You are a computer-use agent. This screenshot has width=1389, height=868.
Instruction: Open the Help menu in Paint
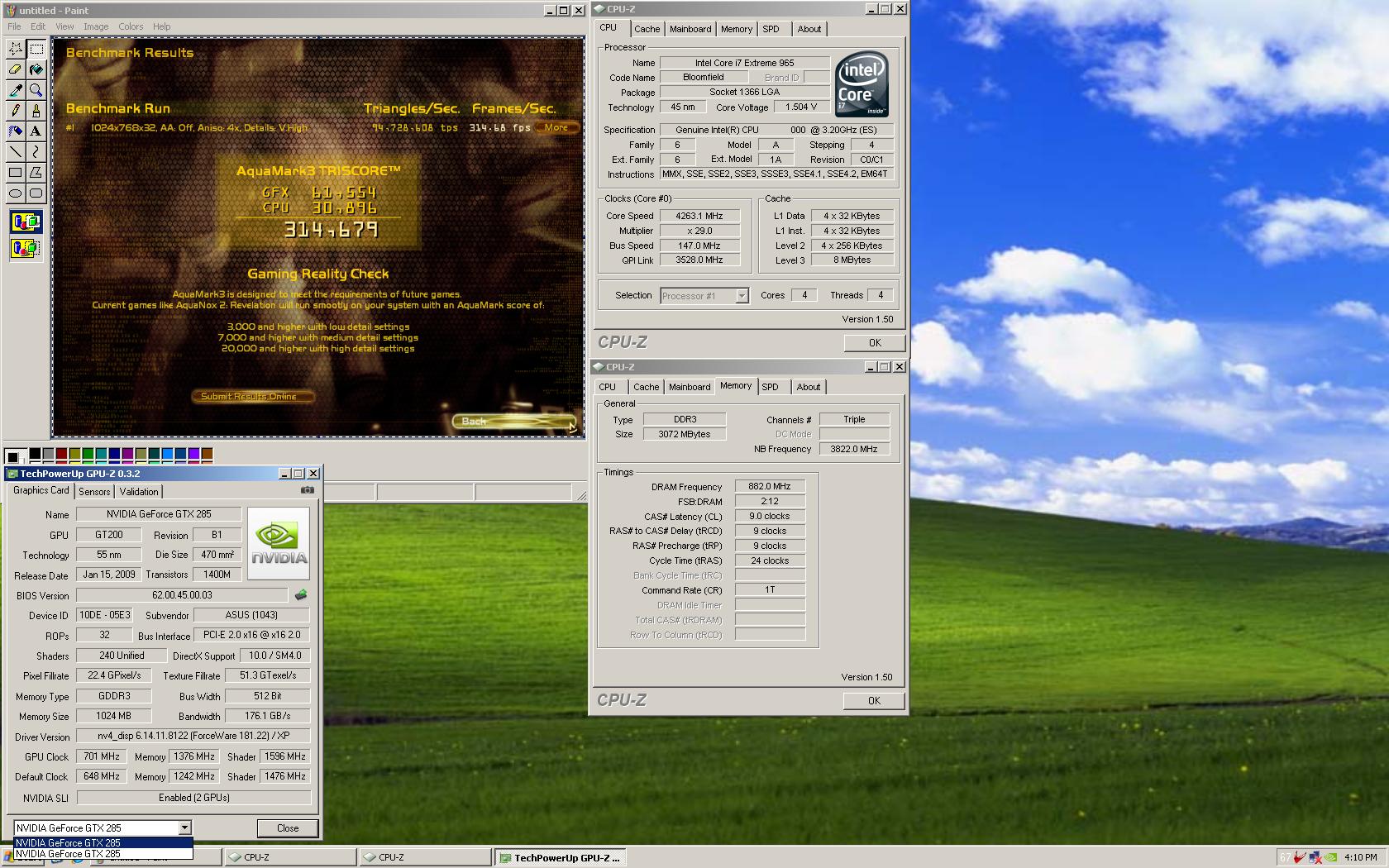162,26
